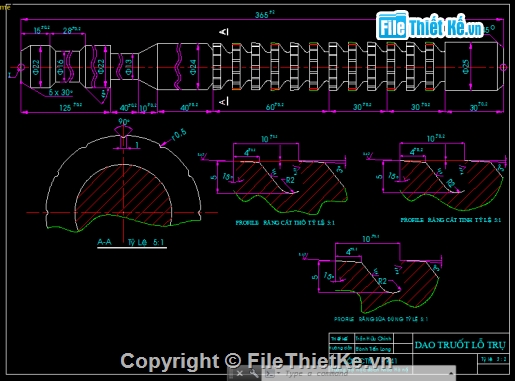The width and height of the screenshot is (515, 381).
Task: Select the "Tỷ lệ" scale cell in title block
Action: click(493, 359)
